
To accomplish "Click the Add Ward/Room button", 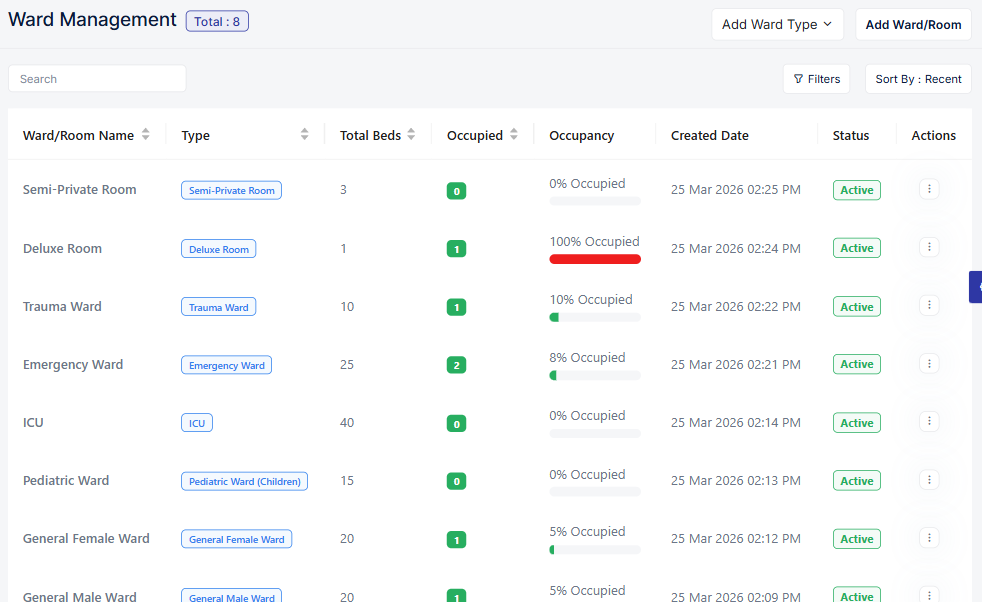I will (913, 25).
